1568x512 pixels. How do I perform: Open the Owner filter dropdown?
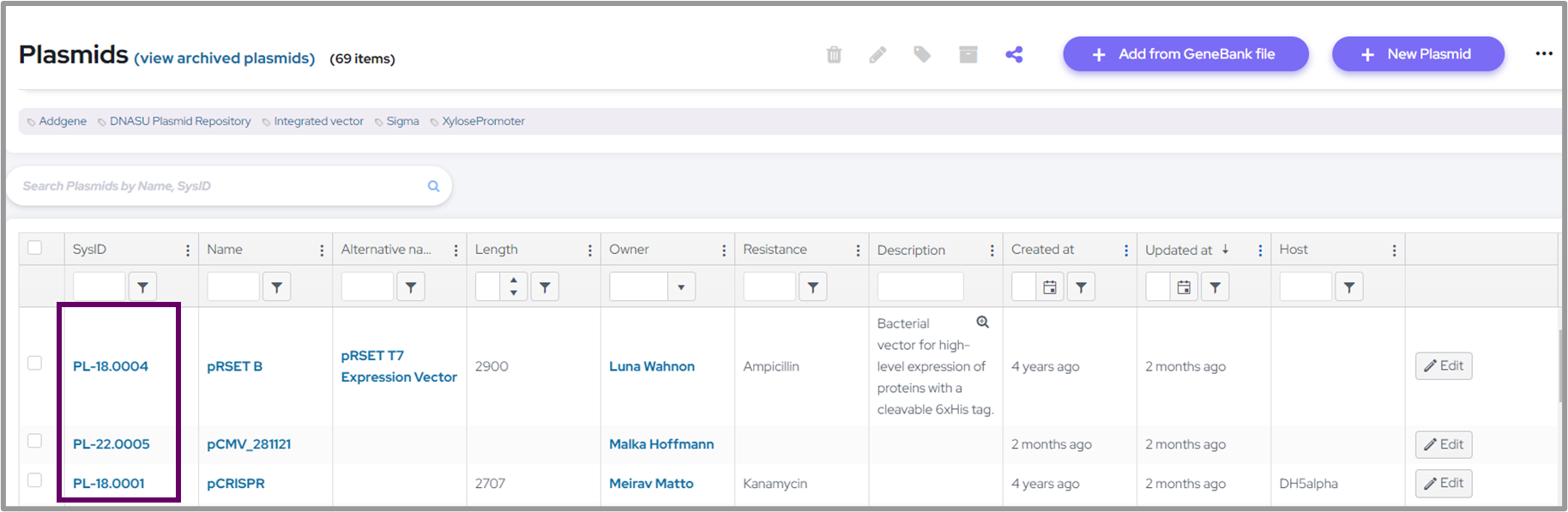[681, 287]
